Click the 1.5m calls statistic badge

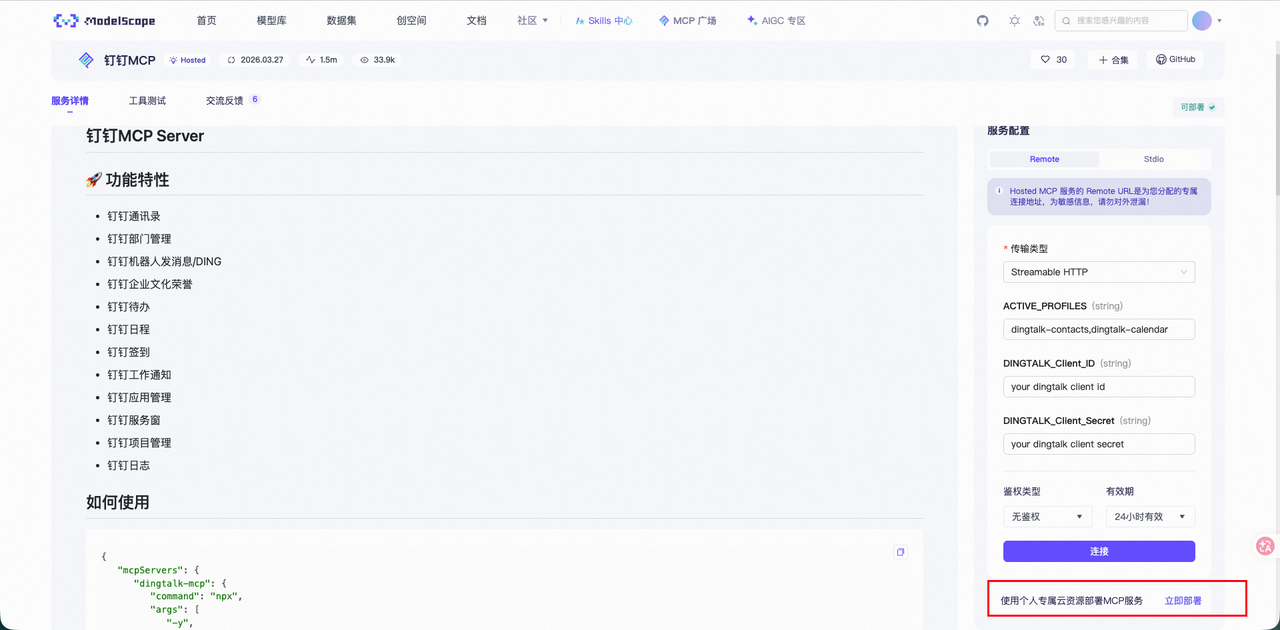322,60
